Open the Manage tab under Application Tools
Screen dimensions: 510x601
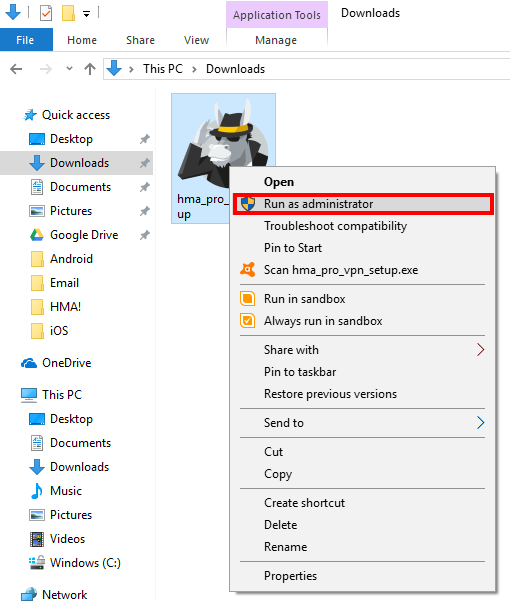pyautogui.click(x=276, y=40)
